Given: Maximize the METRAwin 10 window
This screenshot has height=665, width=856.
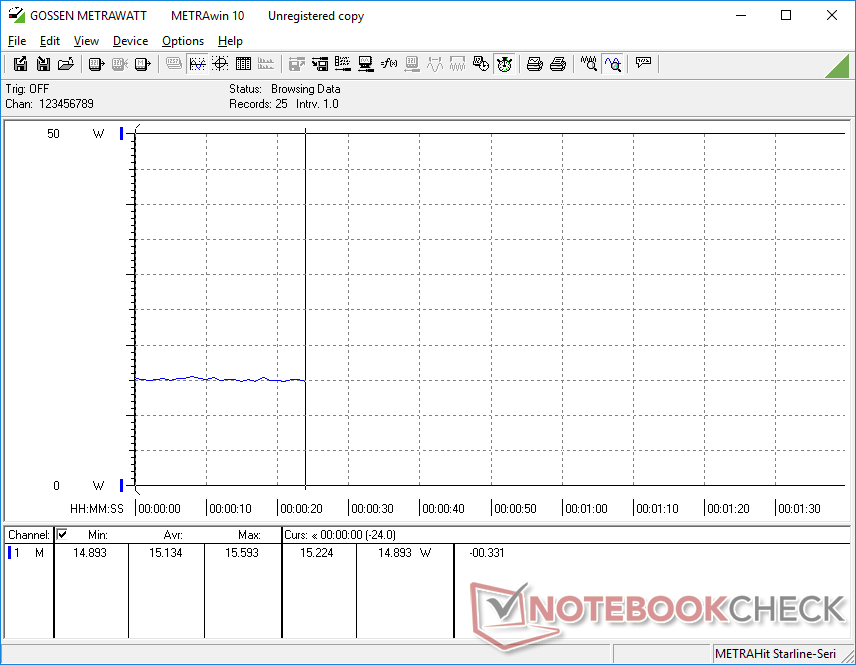Looking at the screenshot, I should (x=786, y=15).
